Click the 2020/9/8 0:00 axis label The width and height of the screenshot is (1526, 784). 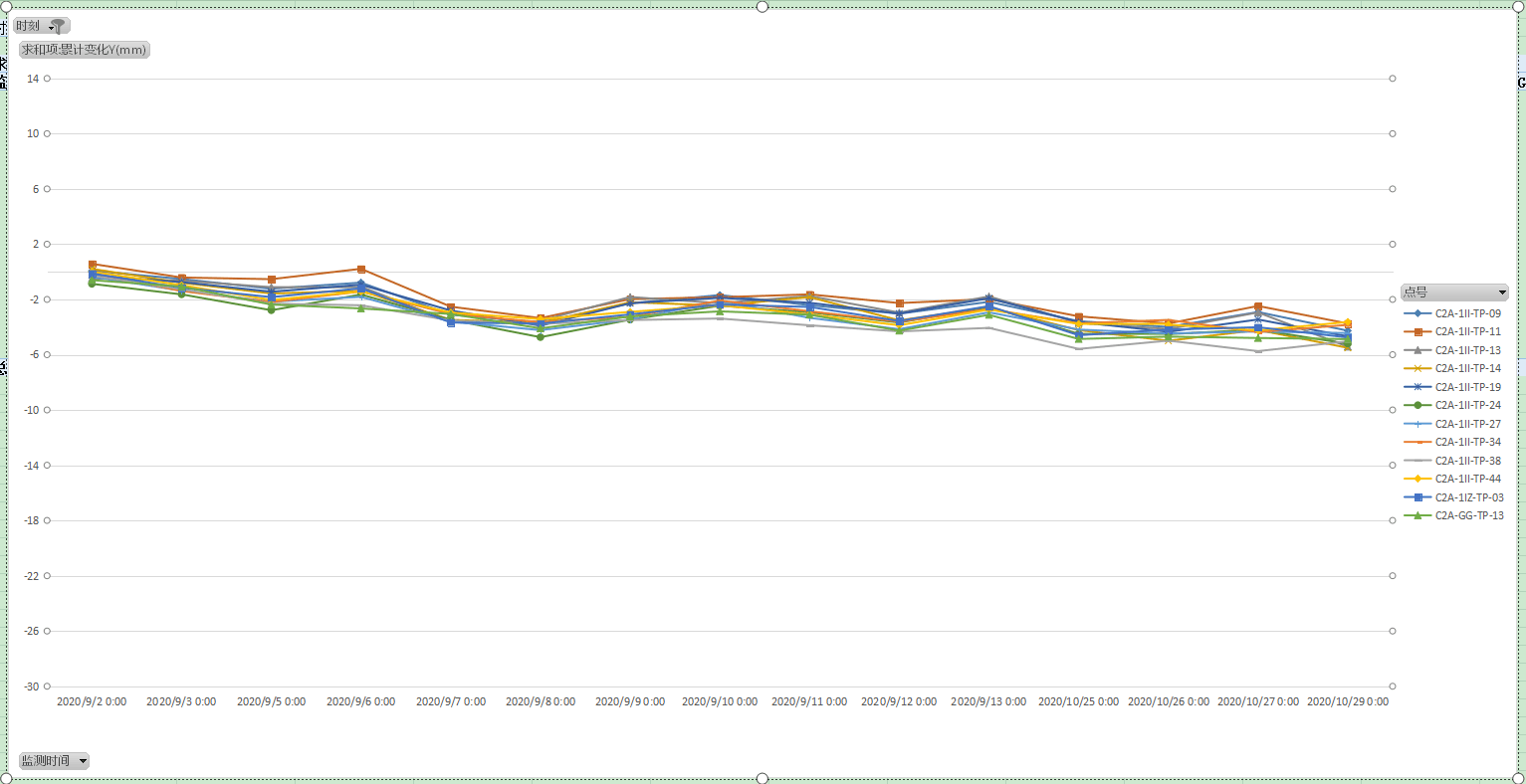tap(541, 702)
